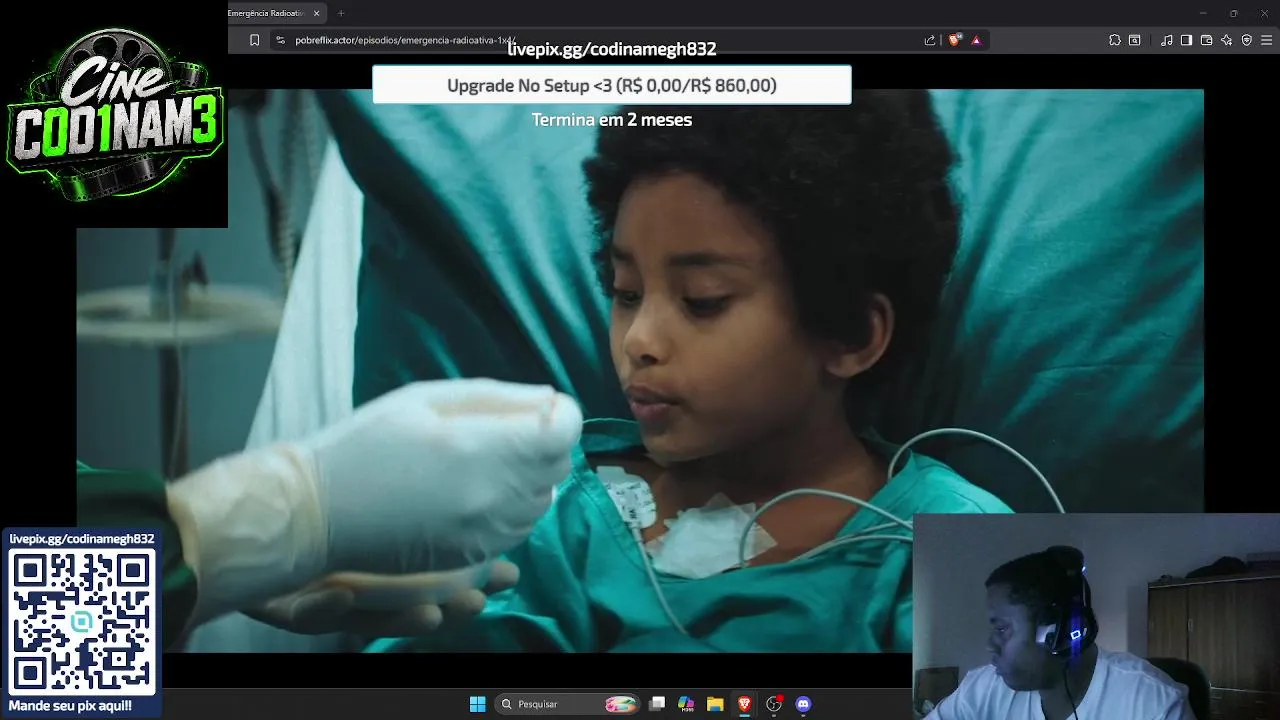This screenshot has width=1280, height=720.
Task: Open OBS Studio from the taskbar
Action: (x=773, y=704)
